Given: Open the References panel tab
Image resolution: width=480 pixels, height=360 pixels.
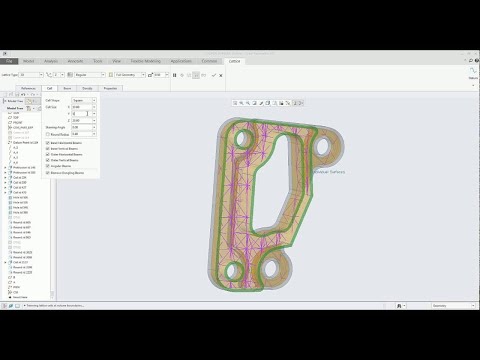Looking at the screenshot, I should click(x=28, y=88).
